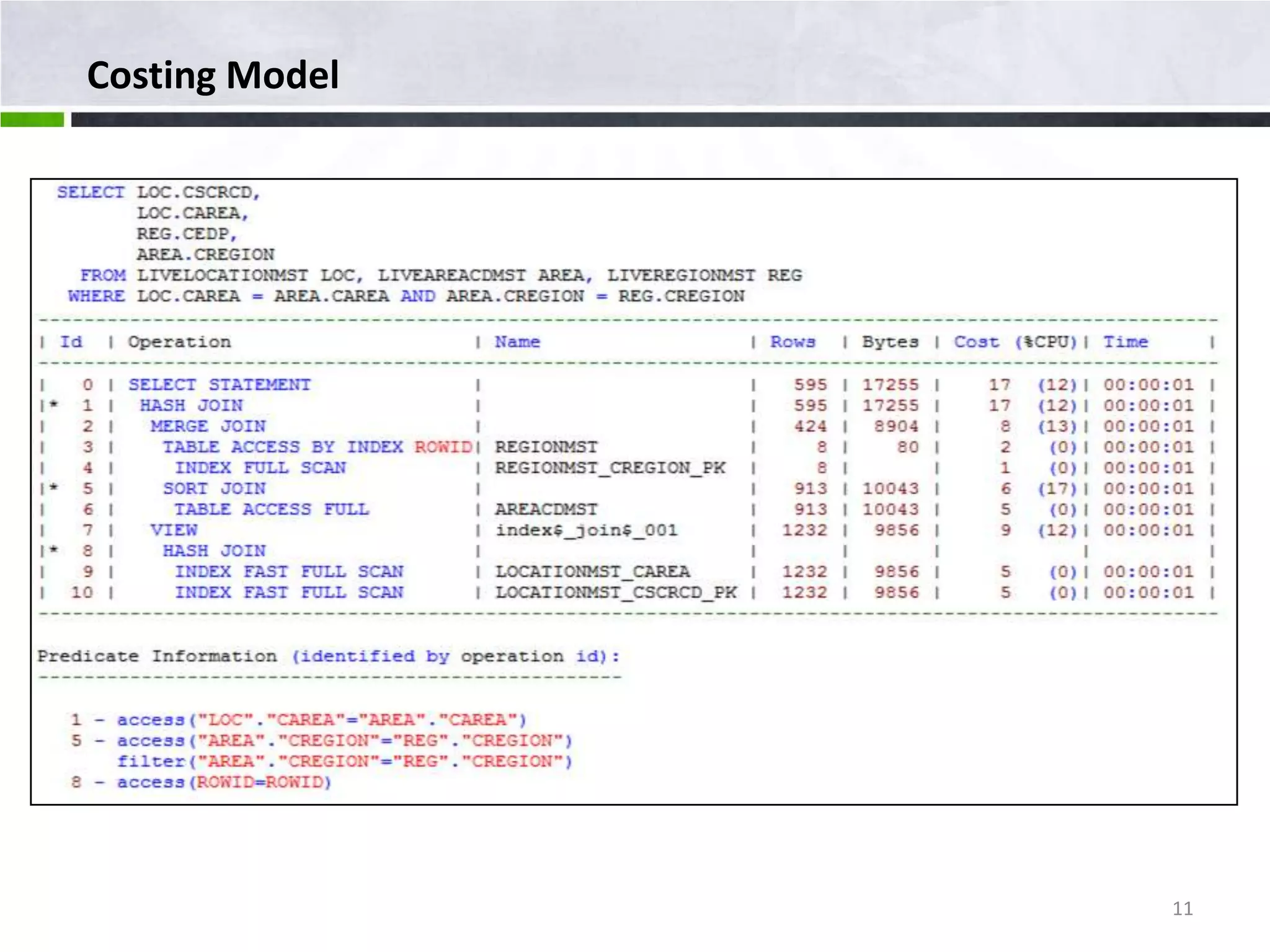Click 'TABLE ACCESS BY INDEX ROWID' operation

point(317,447)
